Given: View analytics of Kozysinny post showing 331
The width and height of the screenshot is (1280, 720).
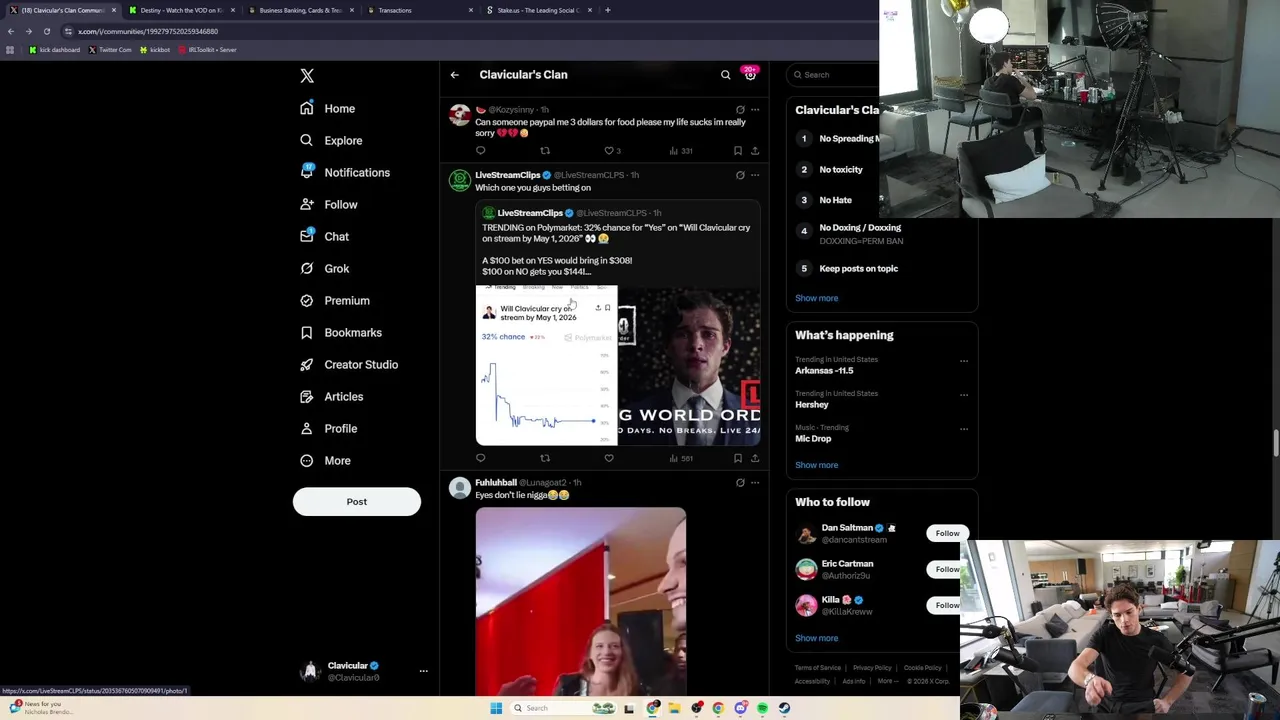Looking at the screenshot, I should (681, 151).
